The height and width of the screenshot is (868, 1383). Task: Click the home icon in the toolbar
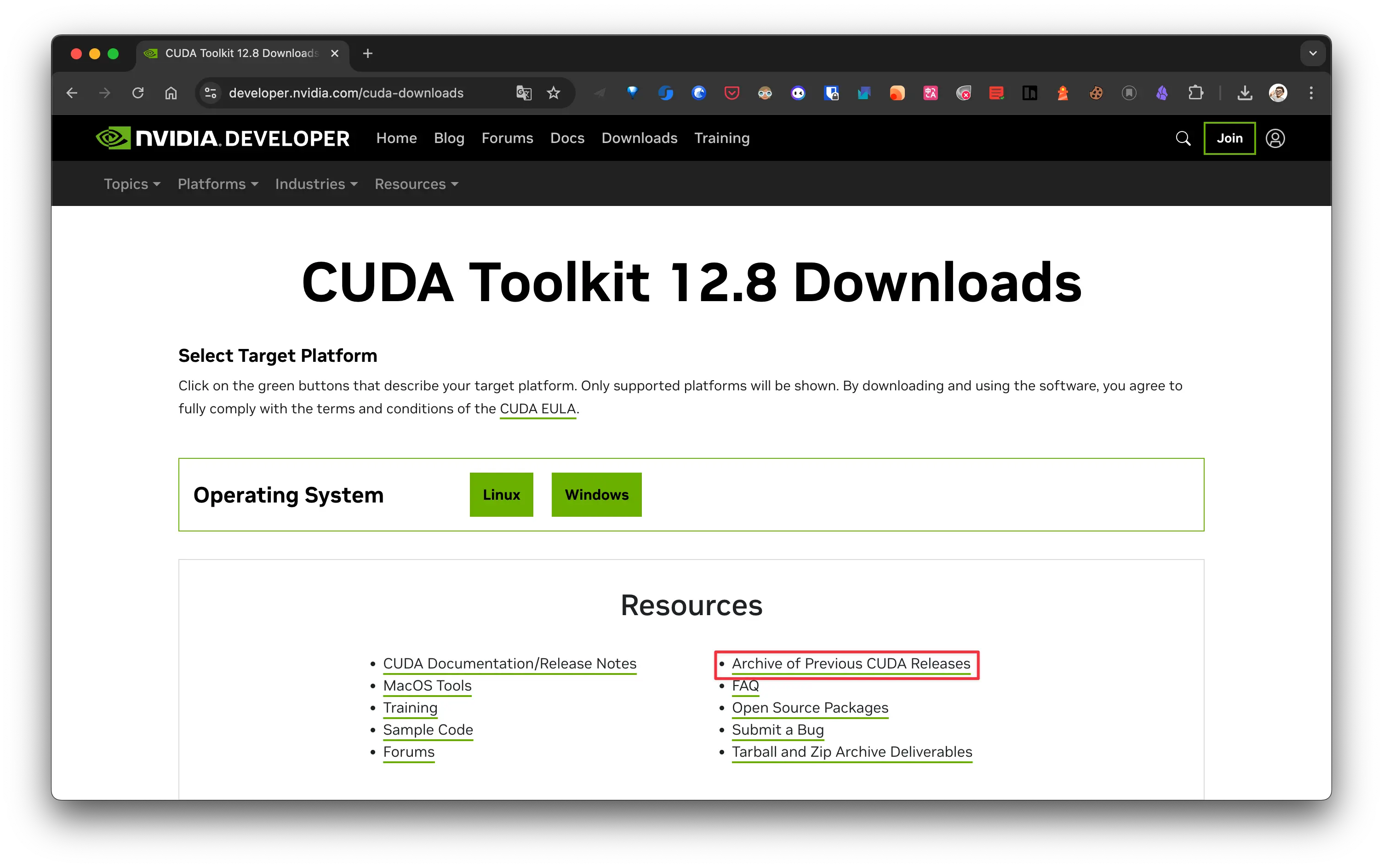[171, 93]
